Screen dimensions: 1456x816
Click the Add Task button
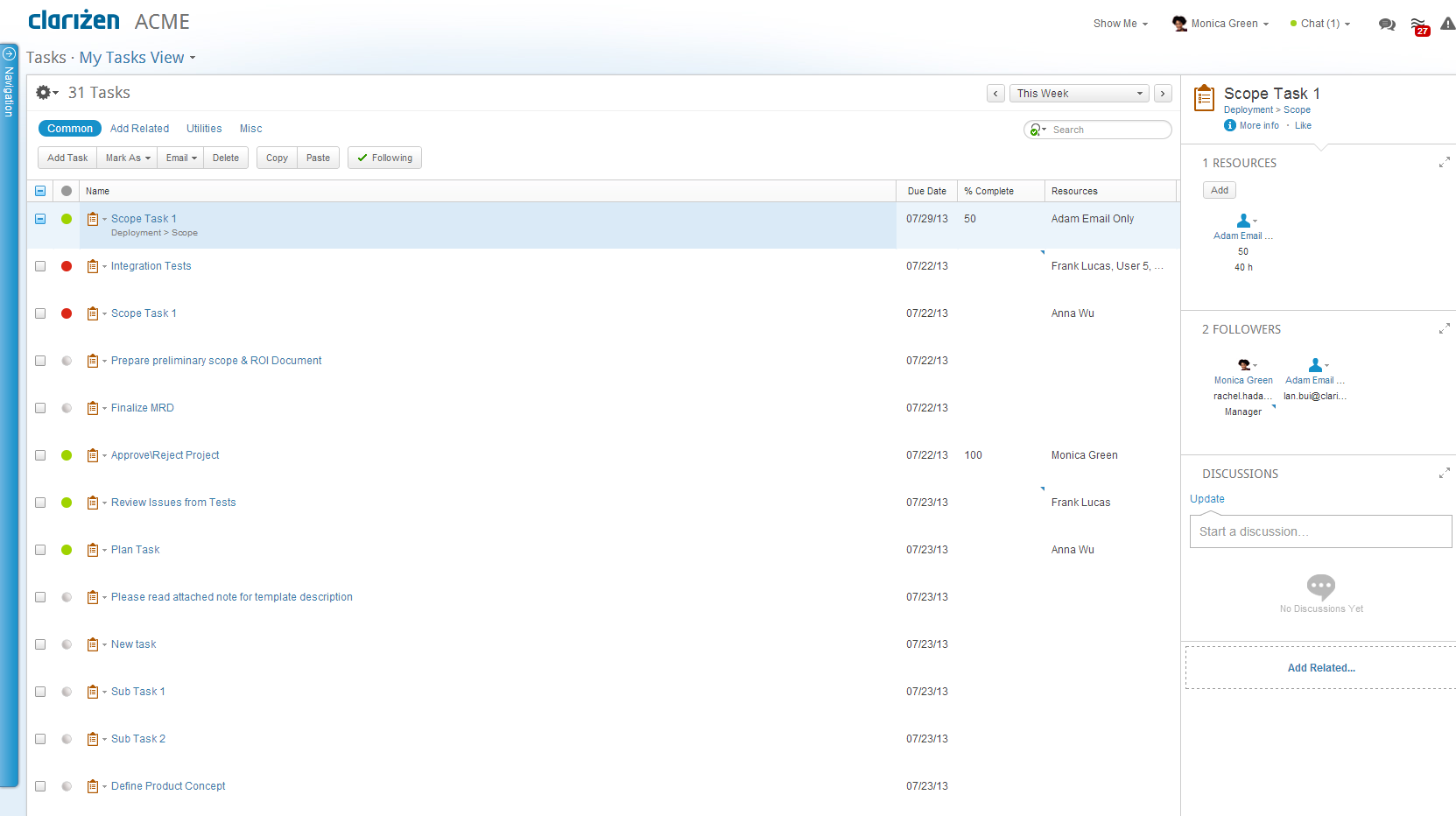[x=67, y=158]
